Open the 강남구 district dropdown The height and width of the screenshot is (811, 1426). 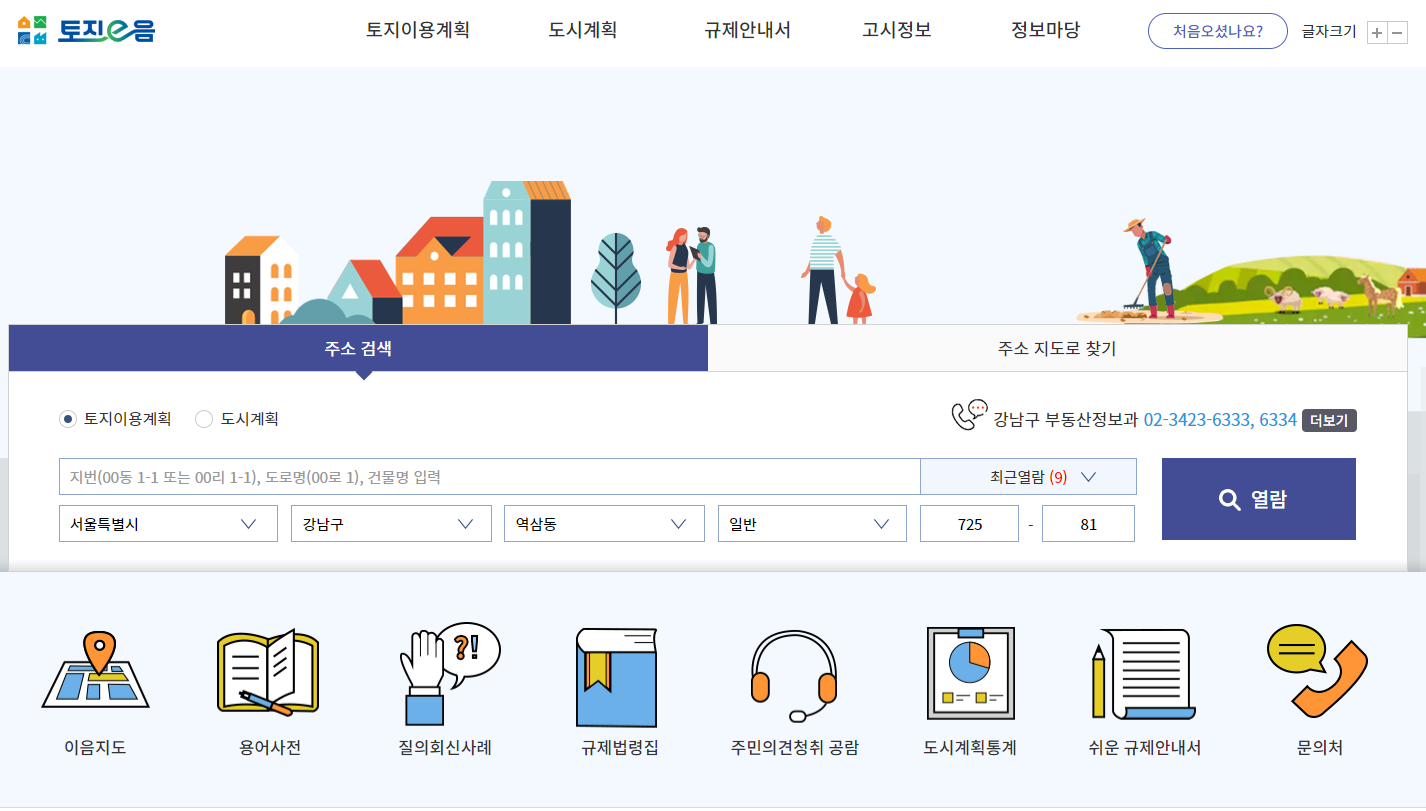[x=391, y=524]
